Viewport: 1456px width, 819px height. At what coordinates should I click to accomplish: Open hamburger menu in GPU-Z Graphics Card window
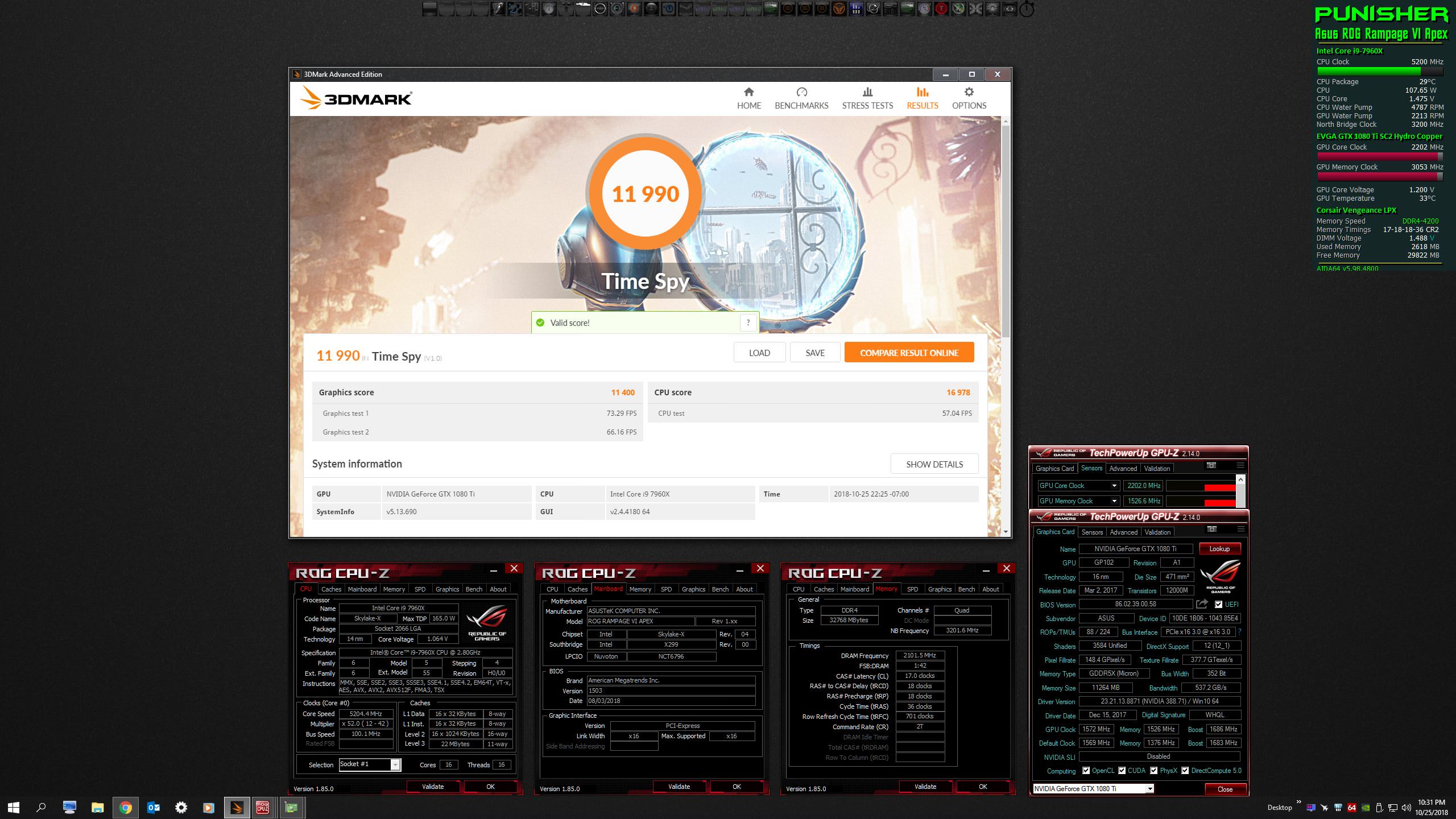click(1240, 530)
